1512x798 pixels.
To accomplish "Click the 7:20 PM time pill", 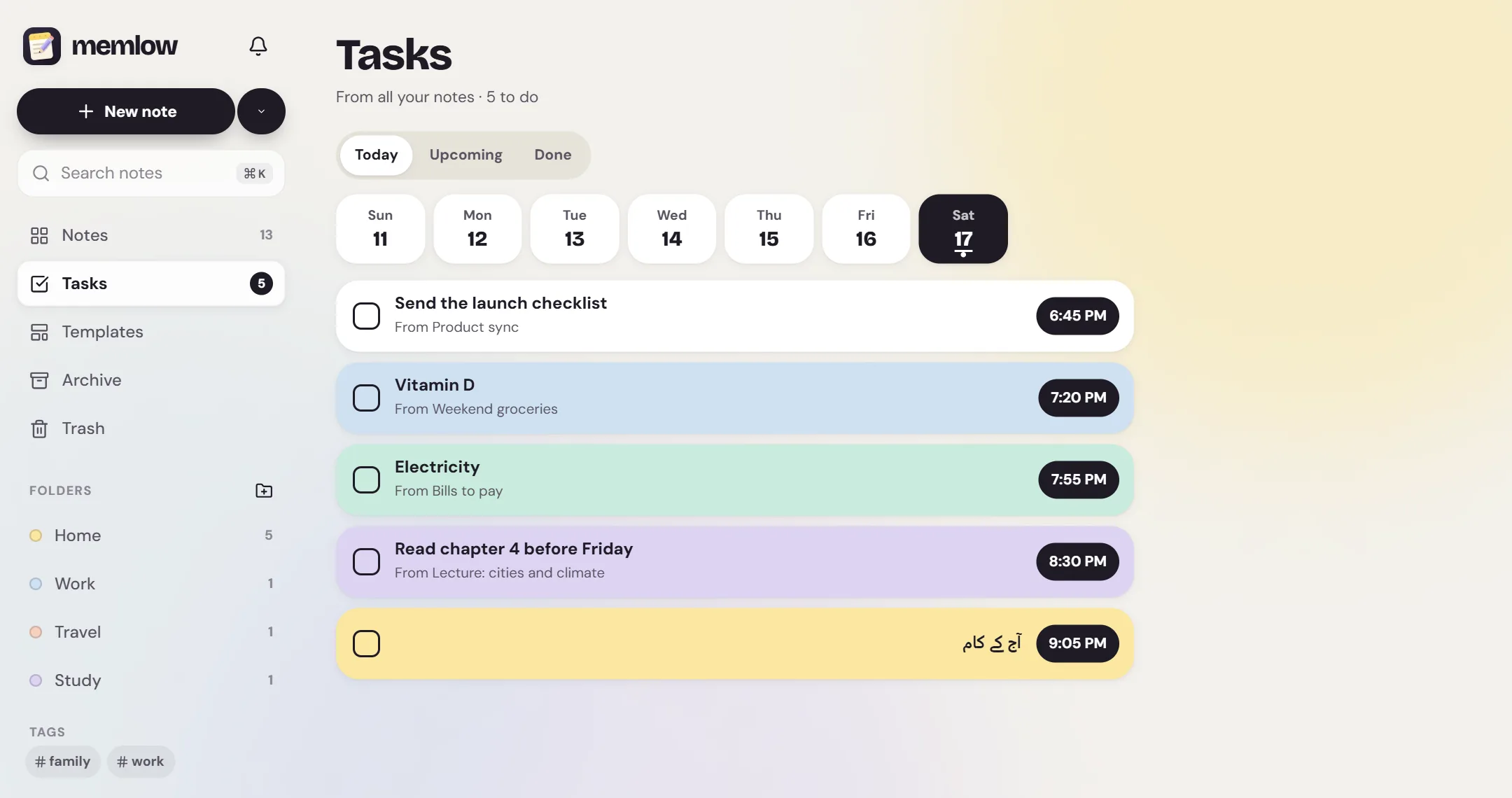I will click(x=1078, y=398).
